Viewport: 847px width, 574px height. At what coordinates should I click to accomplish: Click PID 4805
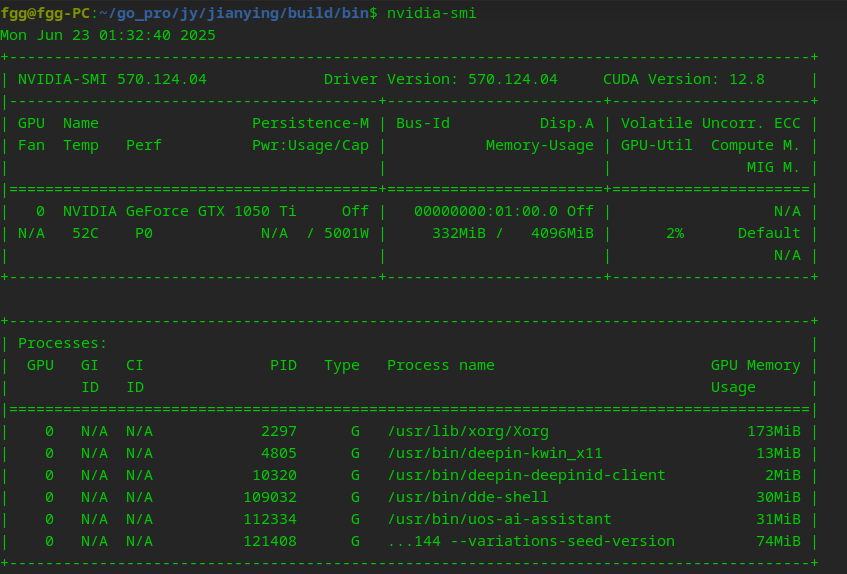[279, 454]
